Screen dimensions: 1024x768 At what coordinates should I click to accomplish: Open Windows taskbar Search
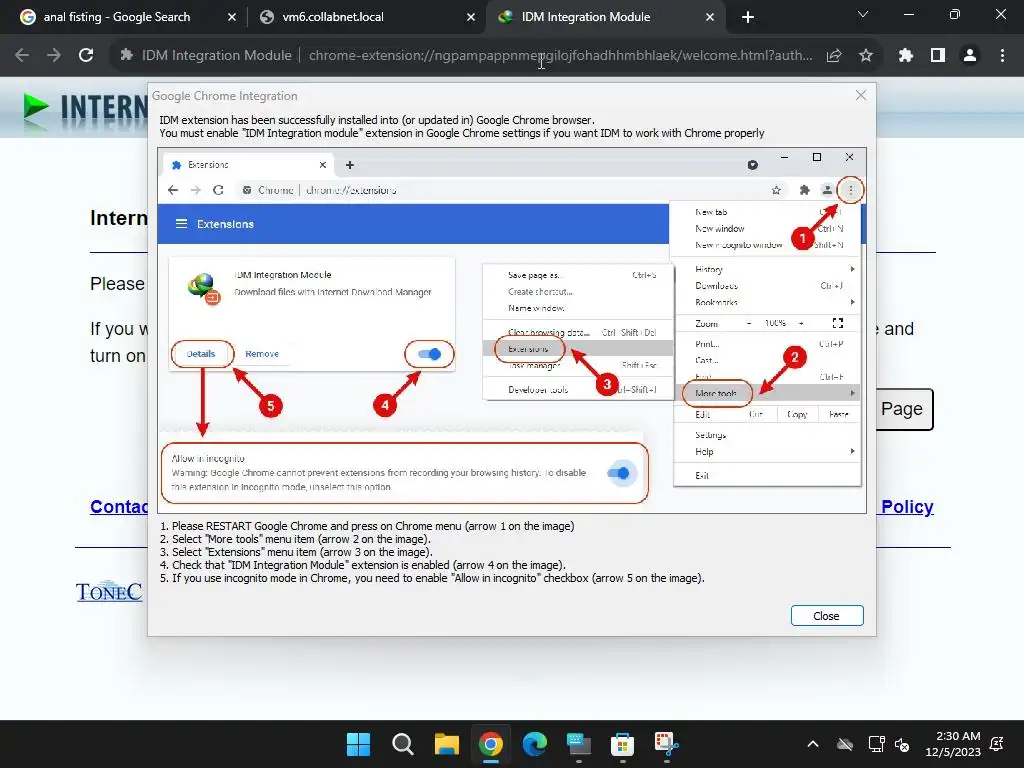(x=402, y=744)
